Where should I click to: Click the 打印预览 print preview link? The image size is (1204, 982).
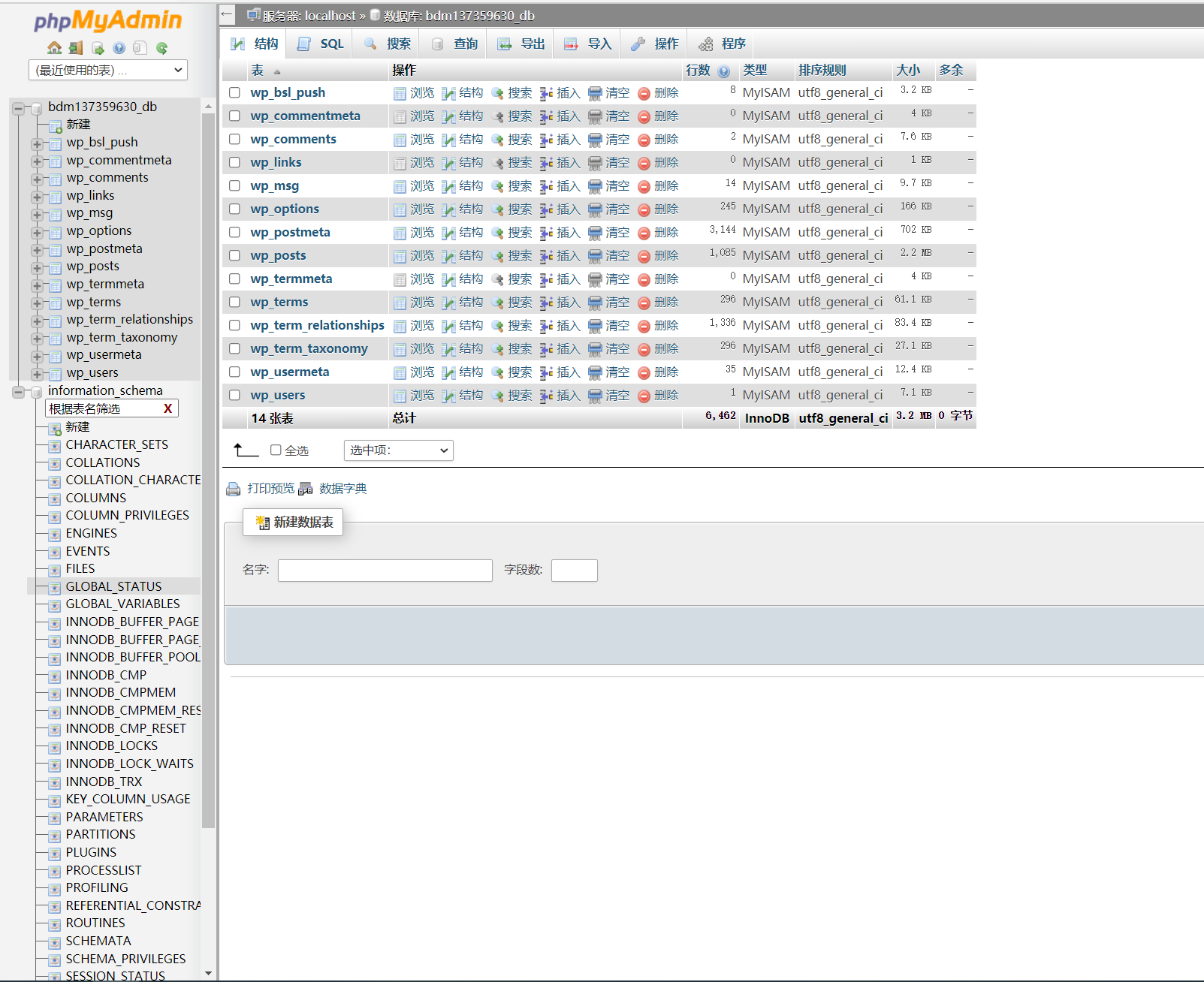pyautogui.click(x=270, y=489)
